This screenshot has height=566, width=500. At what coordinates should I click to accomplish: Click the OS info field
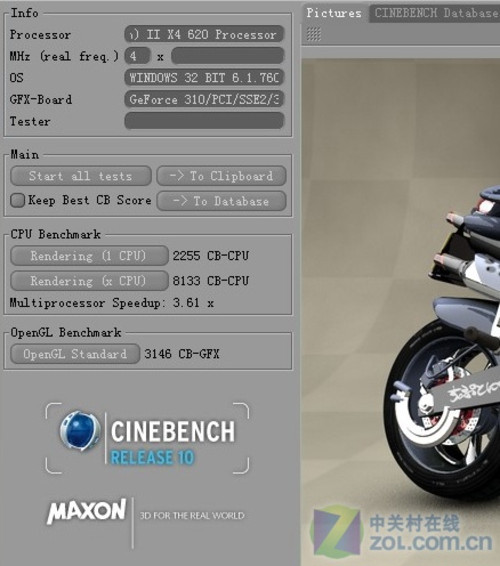coord(204,78)
